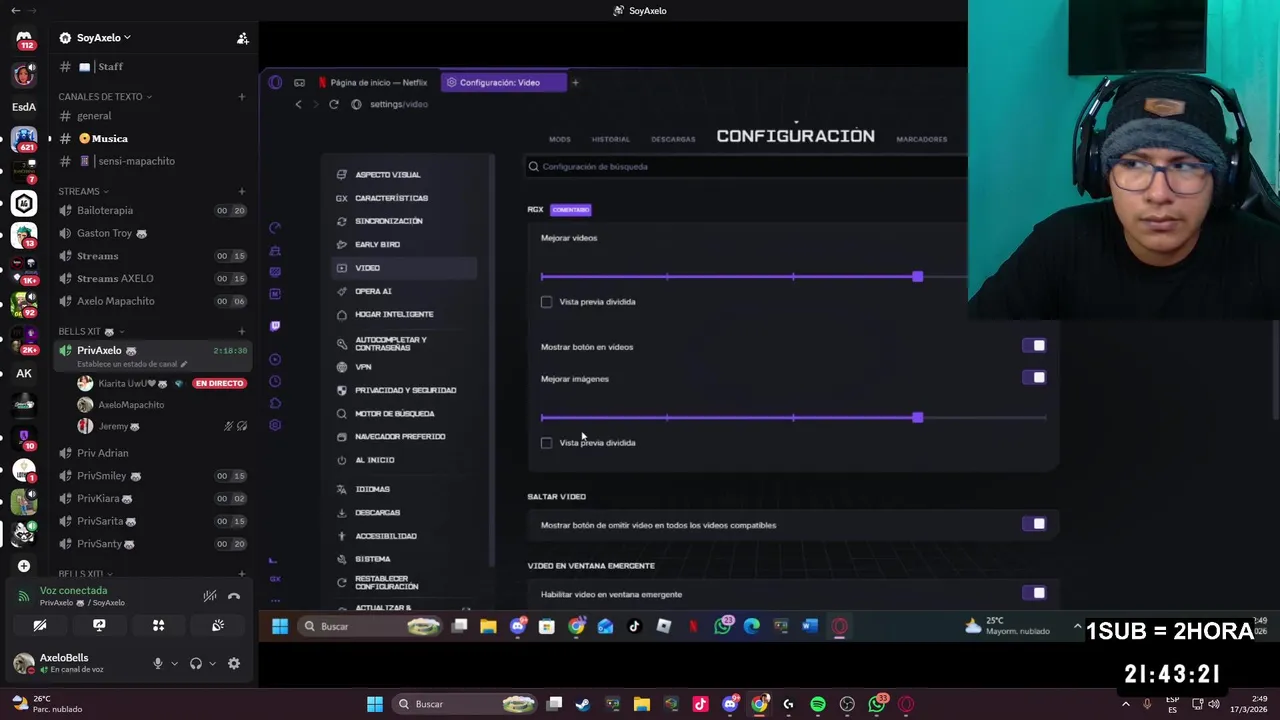Screen dimensions: 1280x720
Task: Adjust the Mejorar videos slider handle
Action: pyautogui.click(x=918, y=276)
